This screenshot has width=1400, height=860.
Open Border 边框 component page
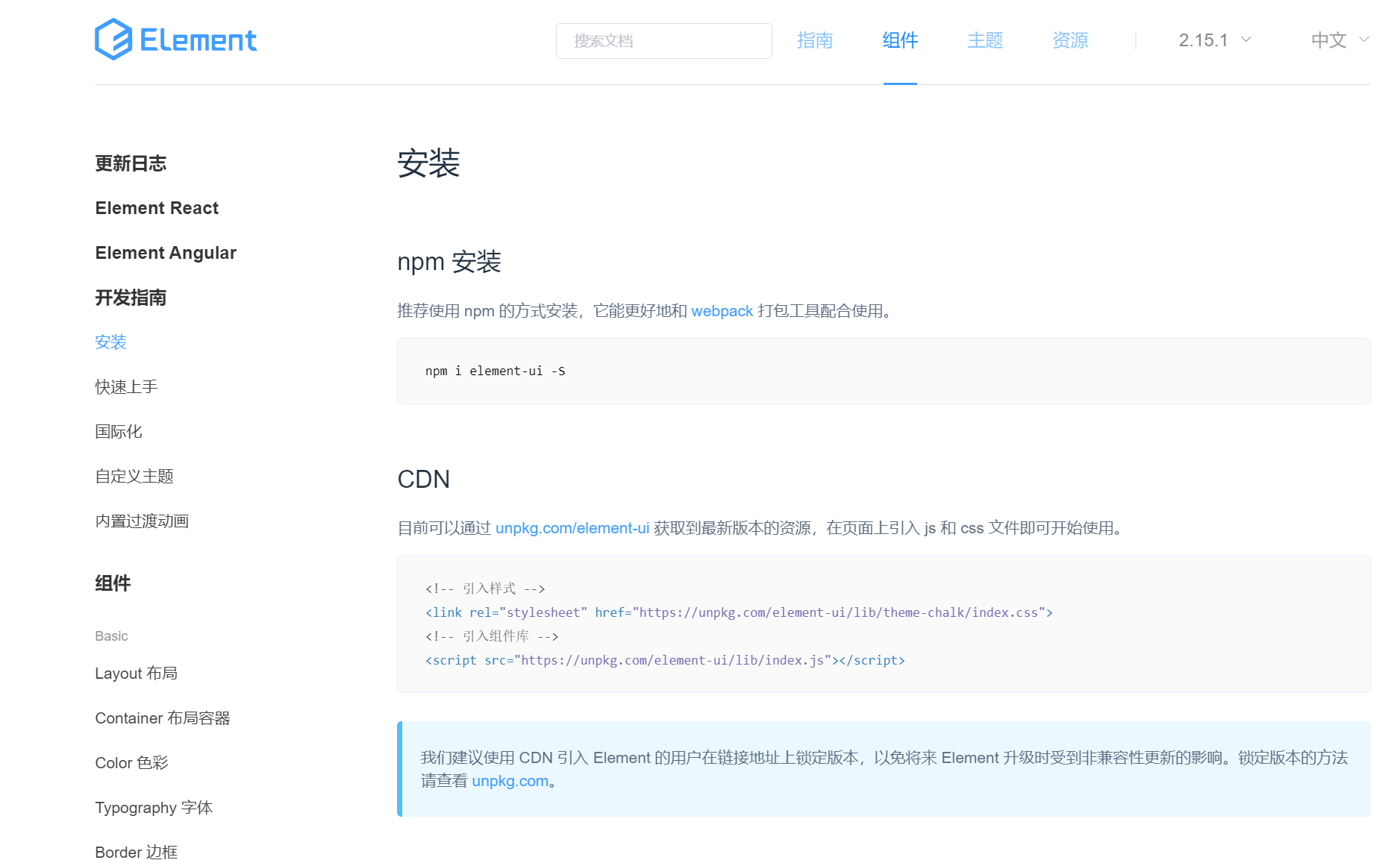136,852
